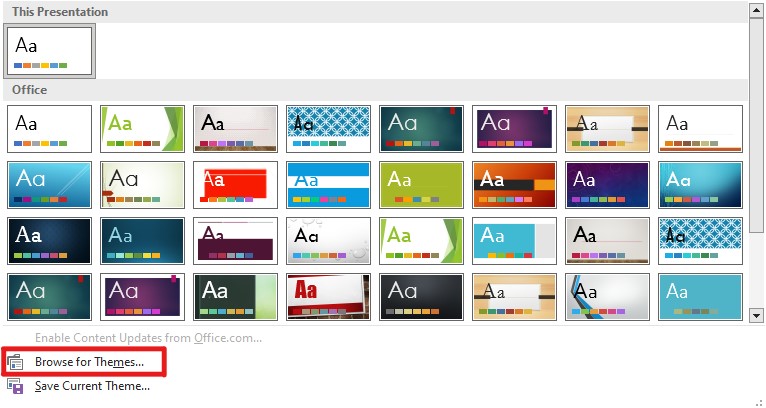Click the scrollbar up arrow
The width and height of the screenshot is (766, 408).
[x=756, y=10]
